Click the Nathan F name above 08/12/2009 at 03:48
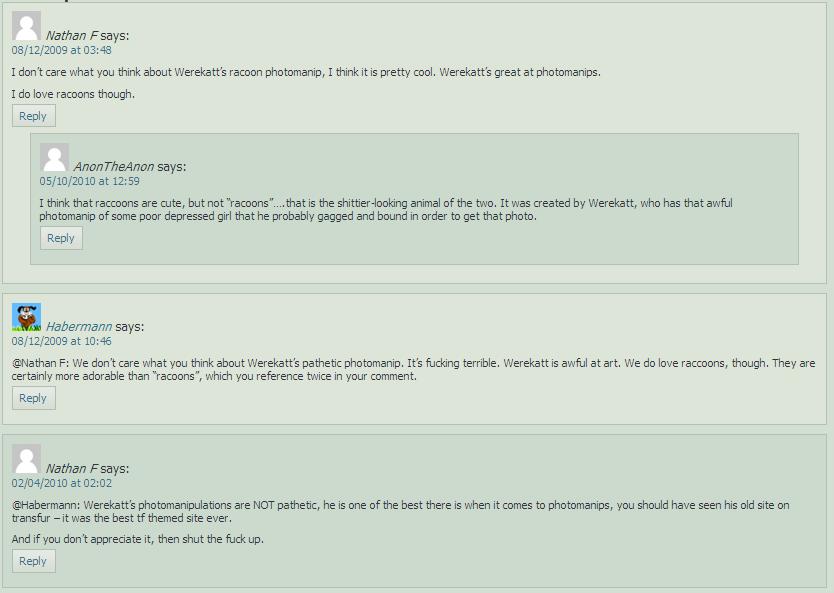Screen dimensions: 834x593 pos(72,35)
